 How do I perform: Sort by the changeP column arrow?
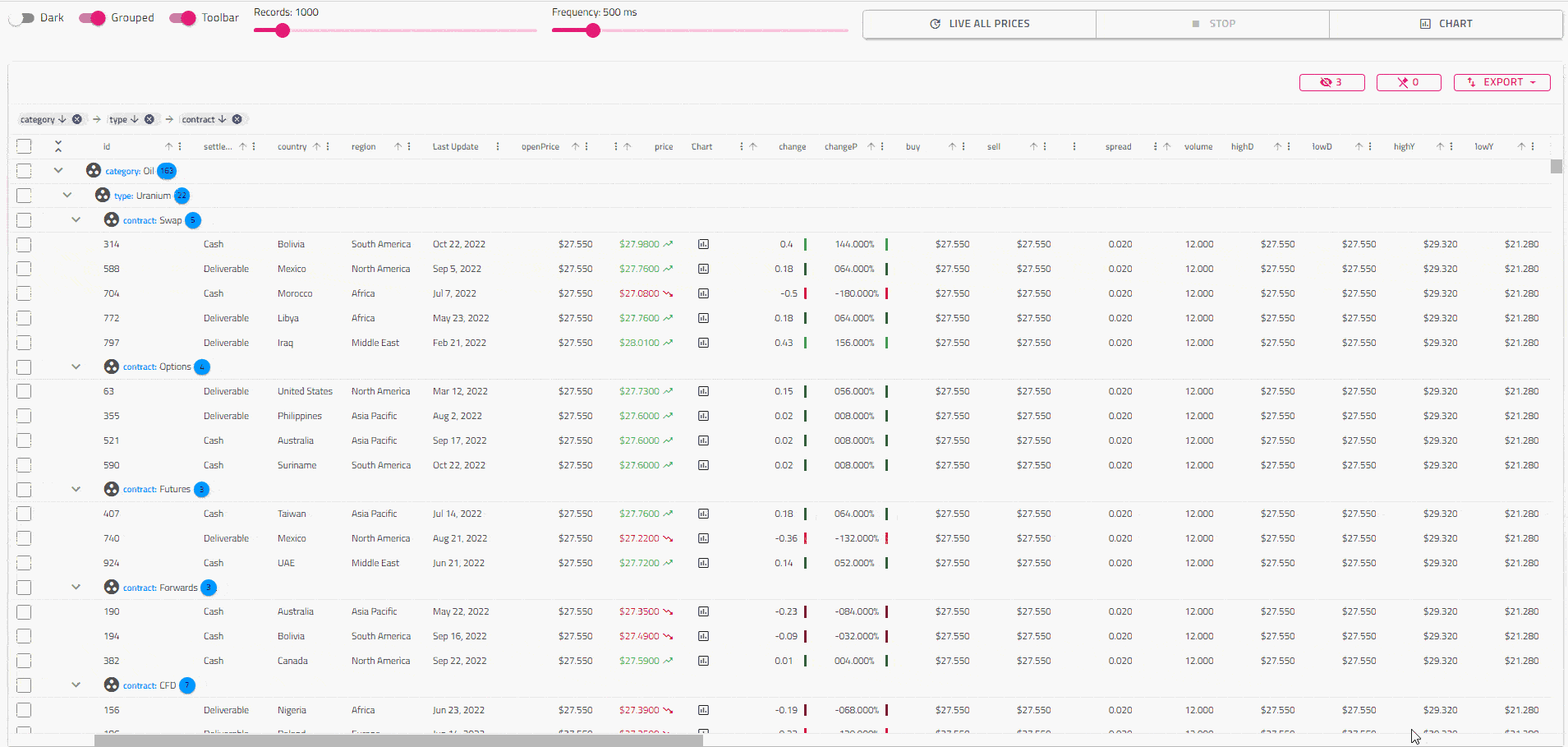871,146
